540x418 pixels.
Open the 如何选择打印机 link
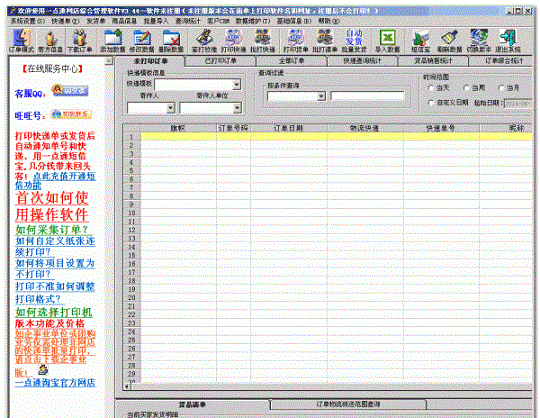click(x=54, y=312)
